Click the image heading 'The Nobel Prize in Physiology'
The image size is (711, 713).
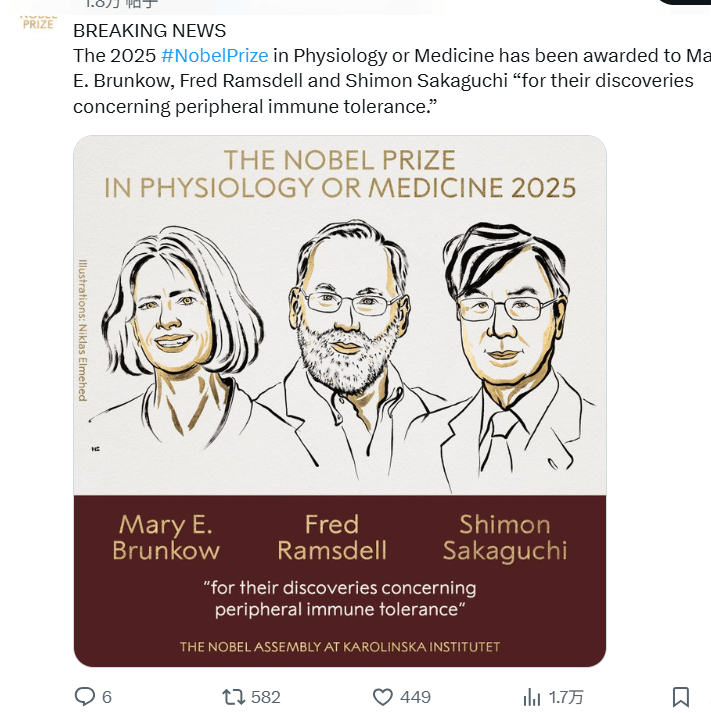(340, 173)
